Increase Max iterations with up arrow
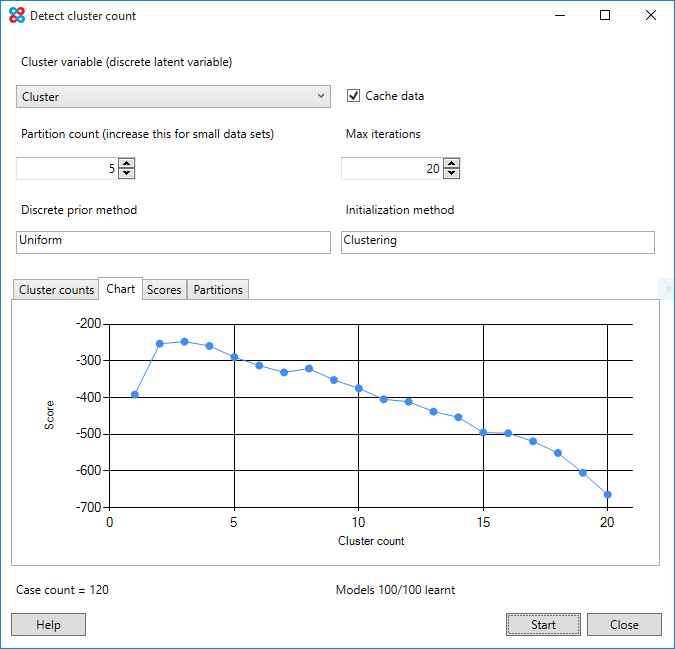The image size is (675, 649). click(452, 164)
